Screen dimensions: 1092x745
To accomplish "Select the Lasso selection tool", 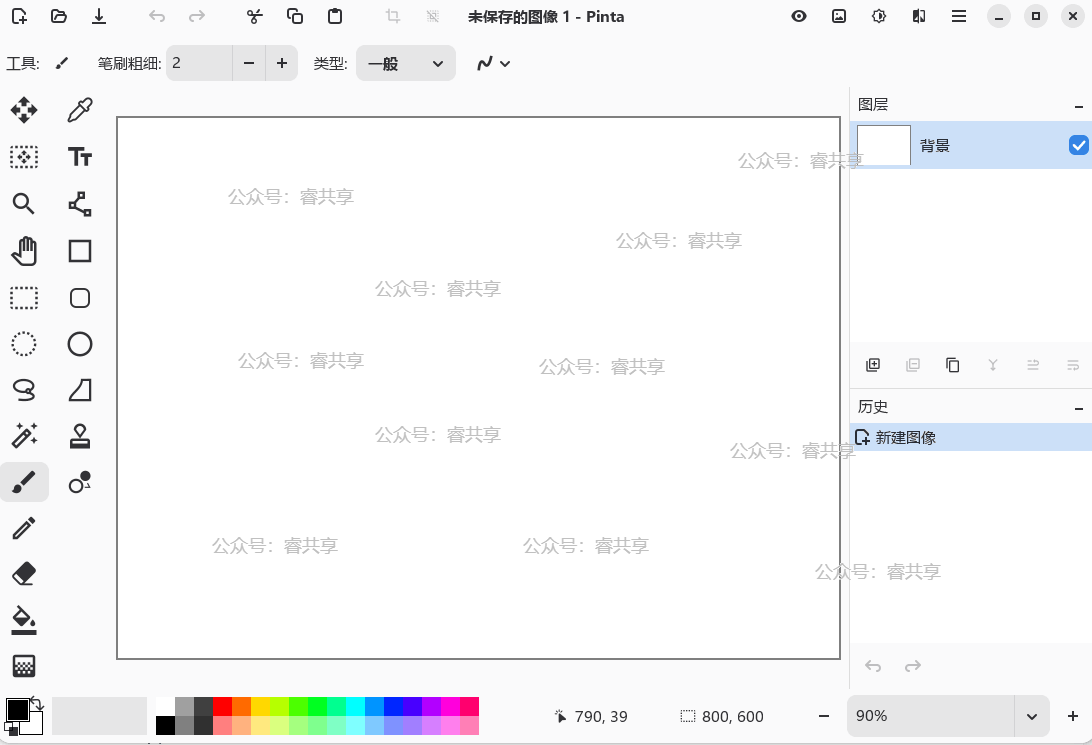I will (24, 390).
